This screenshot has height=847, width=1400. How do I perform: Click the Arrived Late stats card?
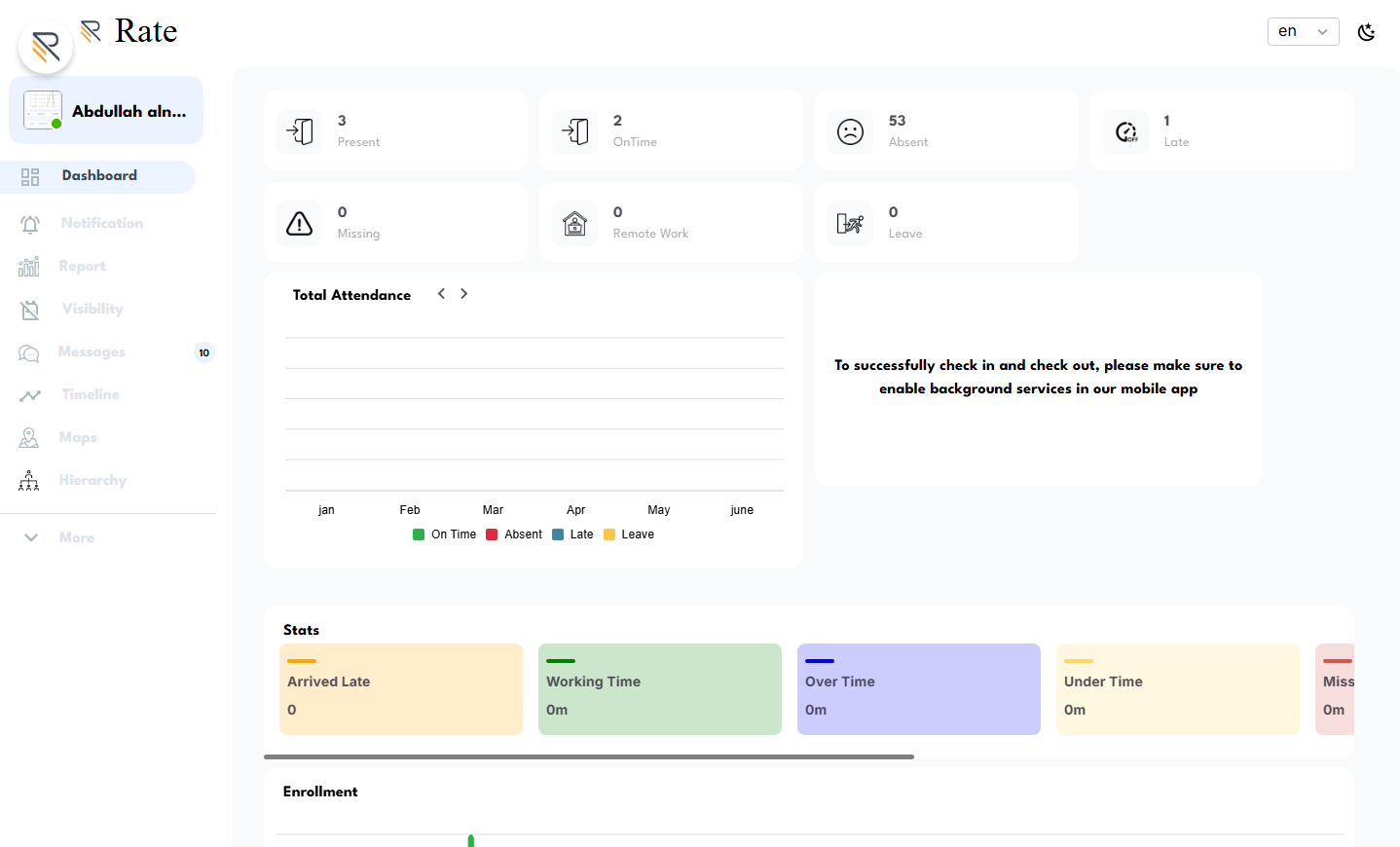point(401,689)
